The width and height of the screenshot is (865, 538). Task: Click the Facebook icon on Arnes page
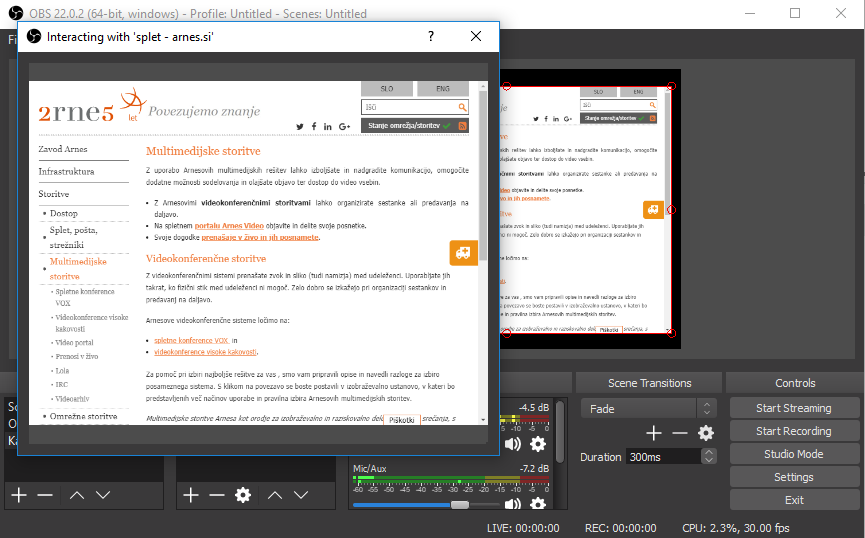314,126
